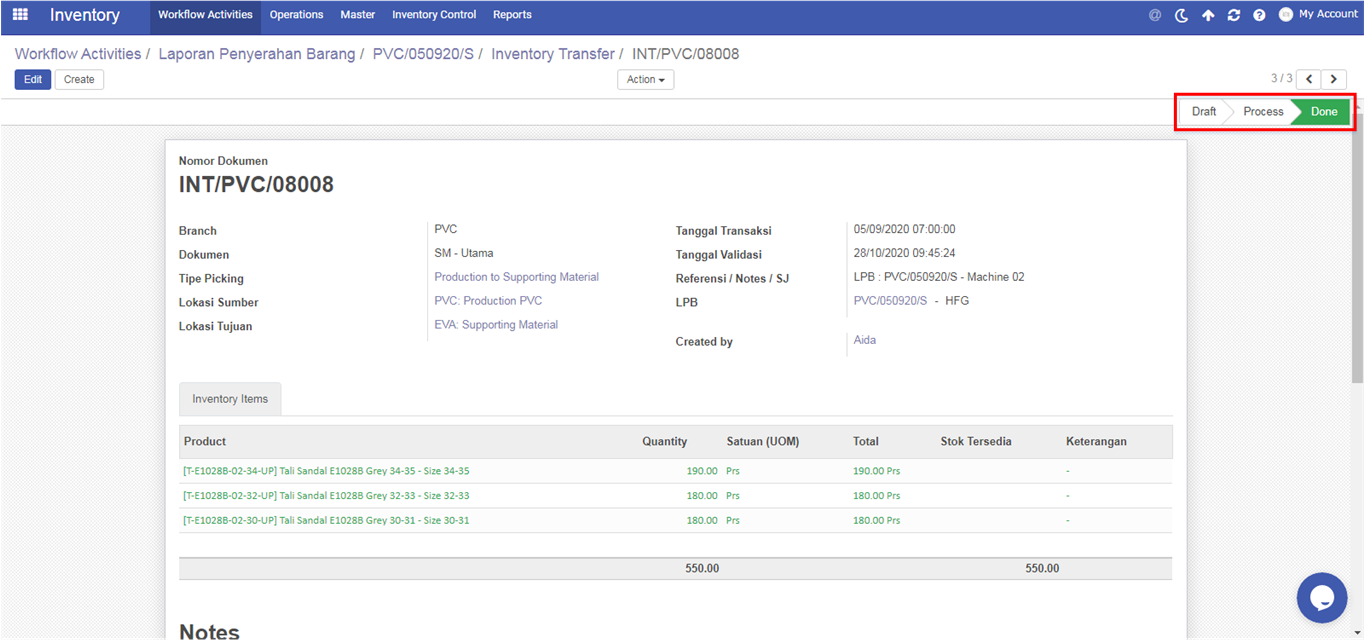
Task: Click the Edit button
Action: click(33, 79)
